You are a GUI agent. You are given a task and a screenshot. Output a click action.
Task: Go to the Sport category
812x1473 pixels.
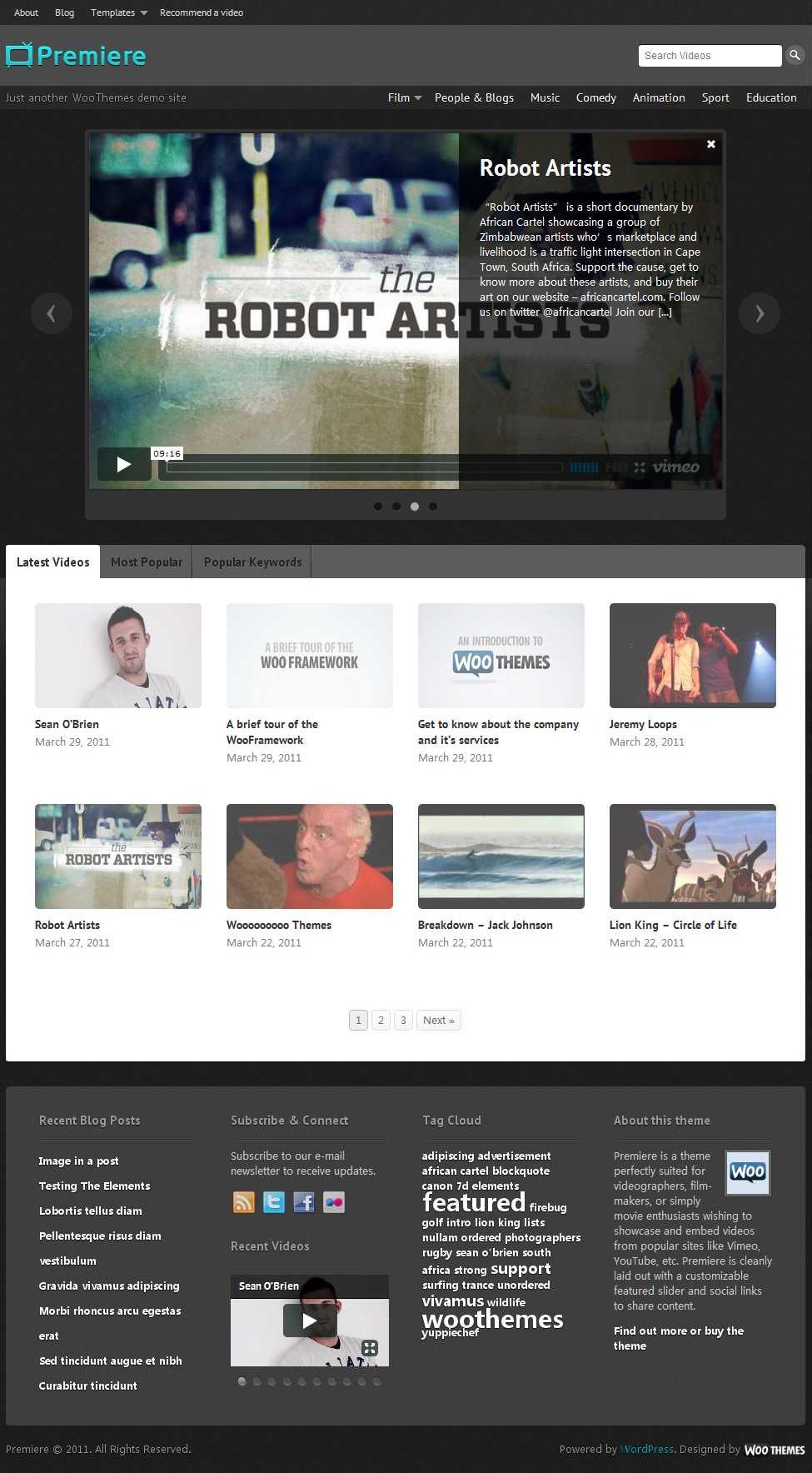[x=715, y=97]
